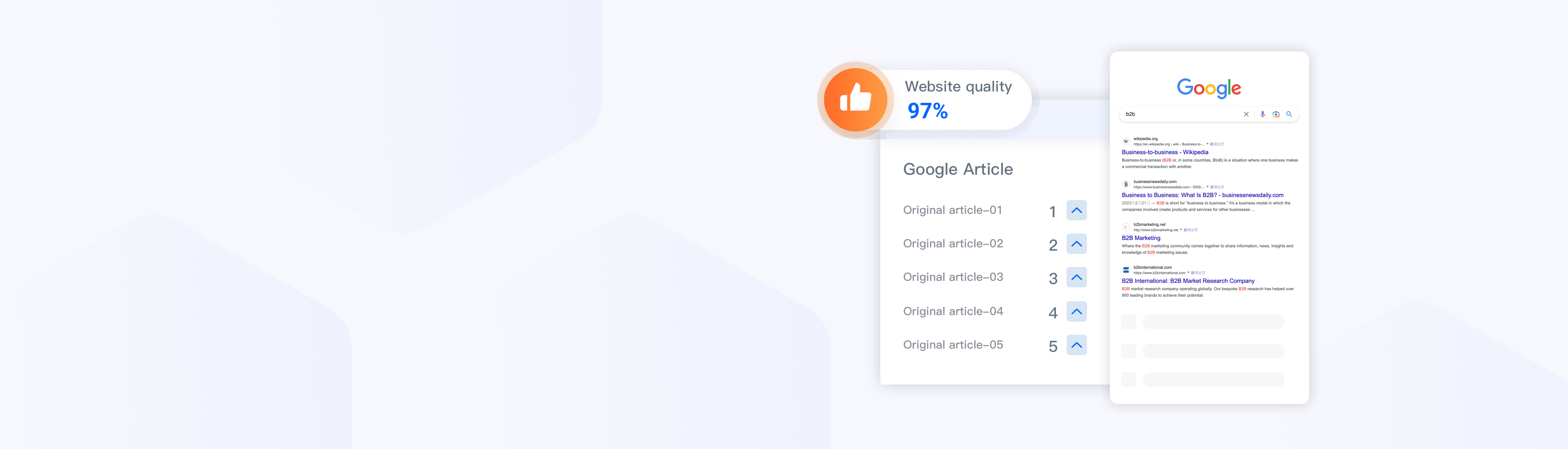1568x449 pixels.
Task: Click the b2binternational.com favicon
Action: point(1126,270)
